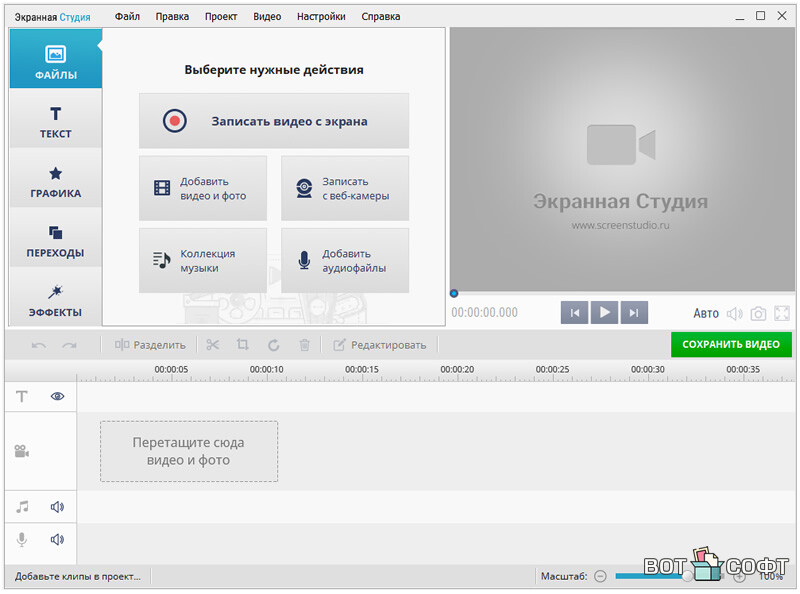This screenshot has width=800, height=594.
Task: Click the undo arrow icon
Action: click(x=39, y=345)
